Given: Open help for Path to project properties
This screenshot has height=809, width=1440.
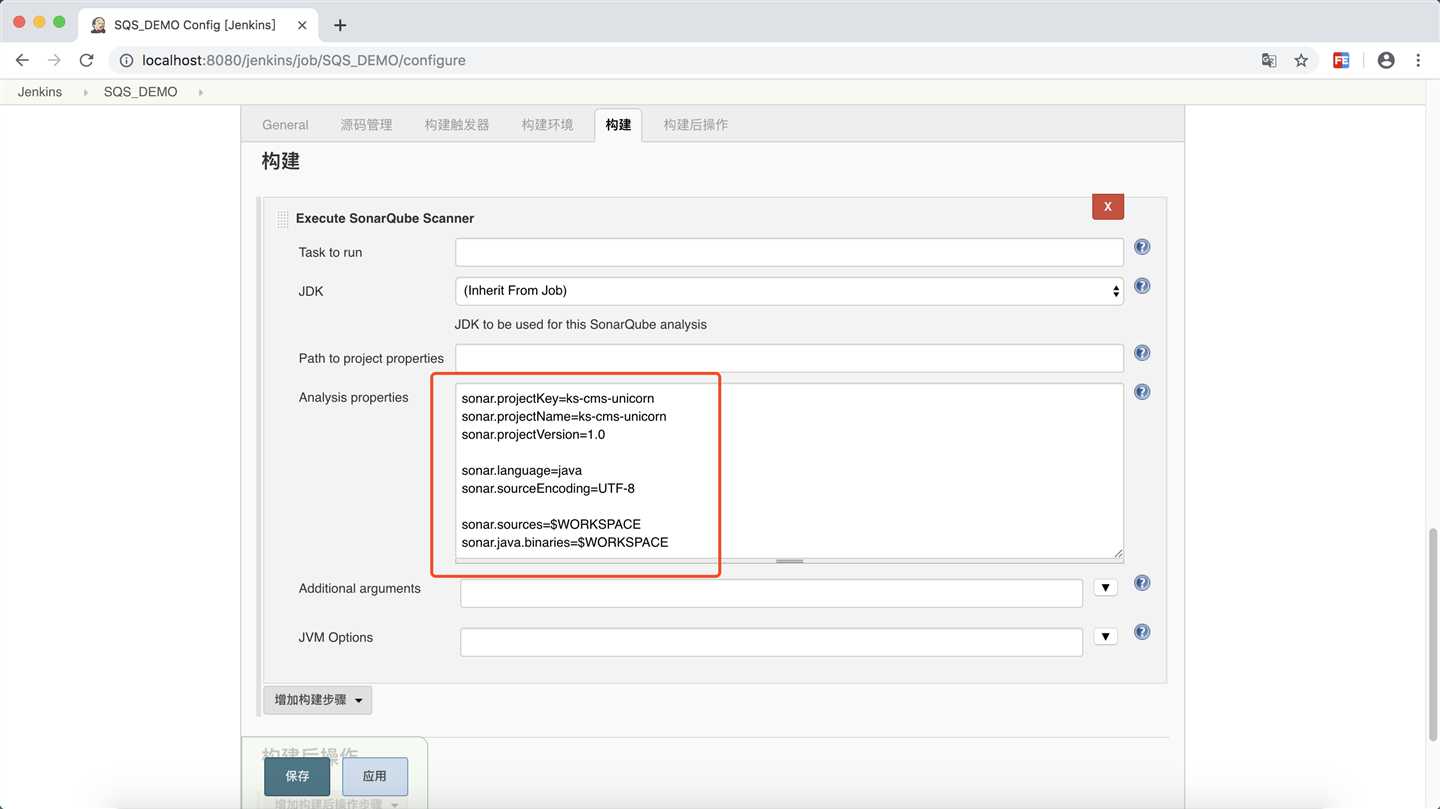Looking at the screenshot, I should coord(1142,353).
